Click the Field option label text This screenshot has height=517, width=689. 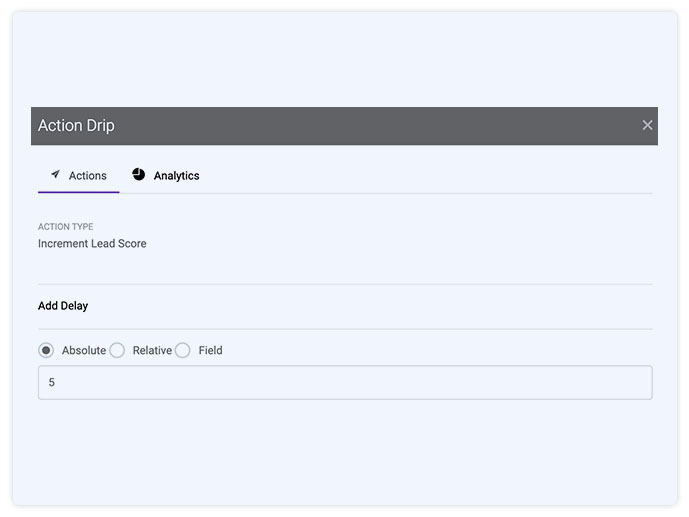210,351
